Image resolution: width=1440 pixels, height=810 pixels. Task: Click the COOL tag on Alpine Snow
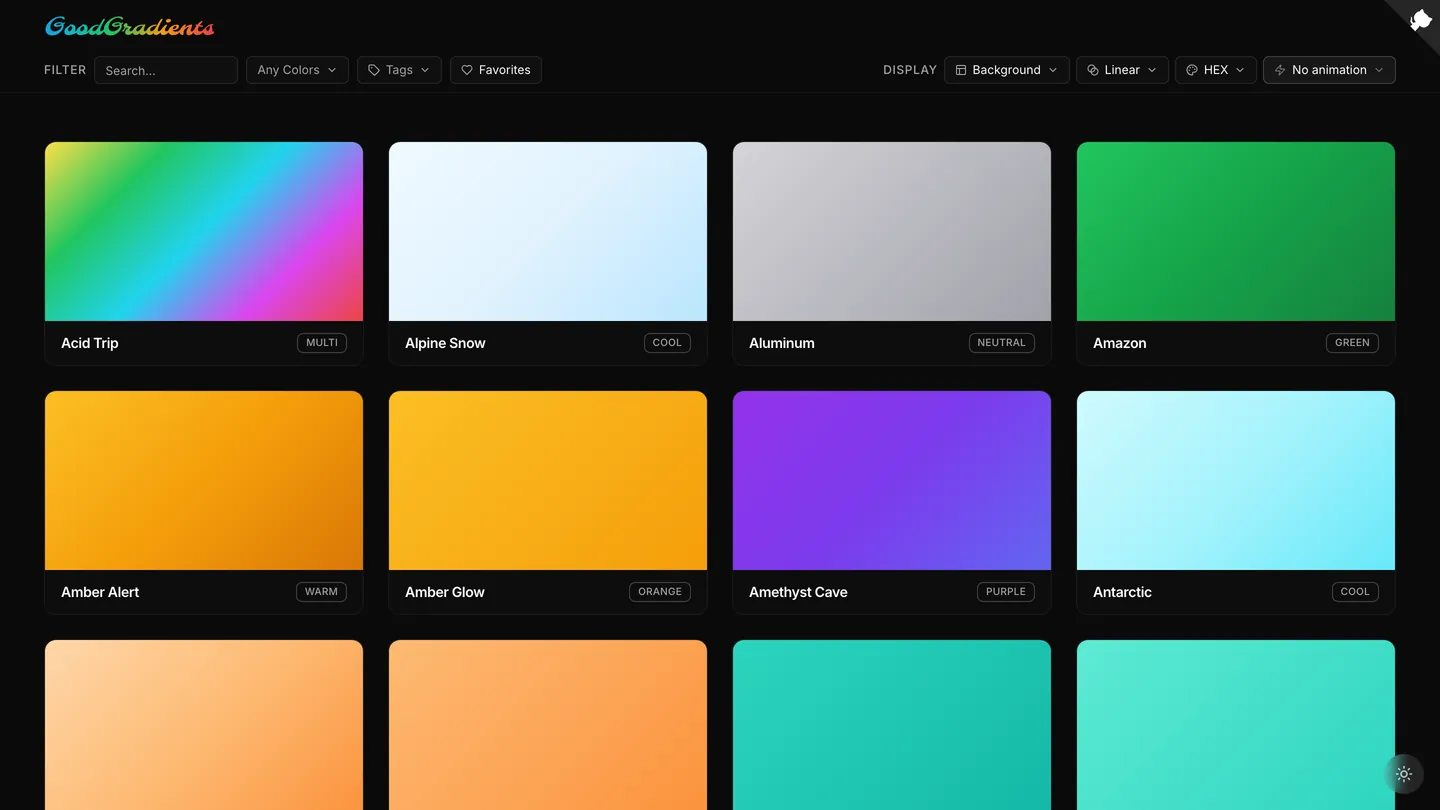coord(667,343)
